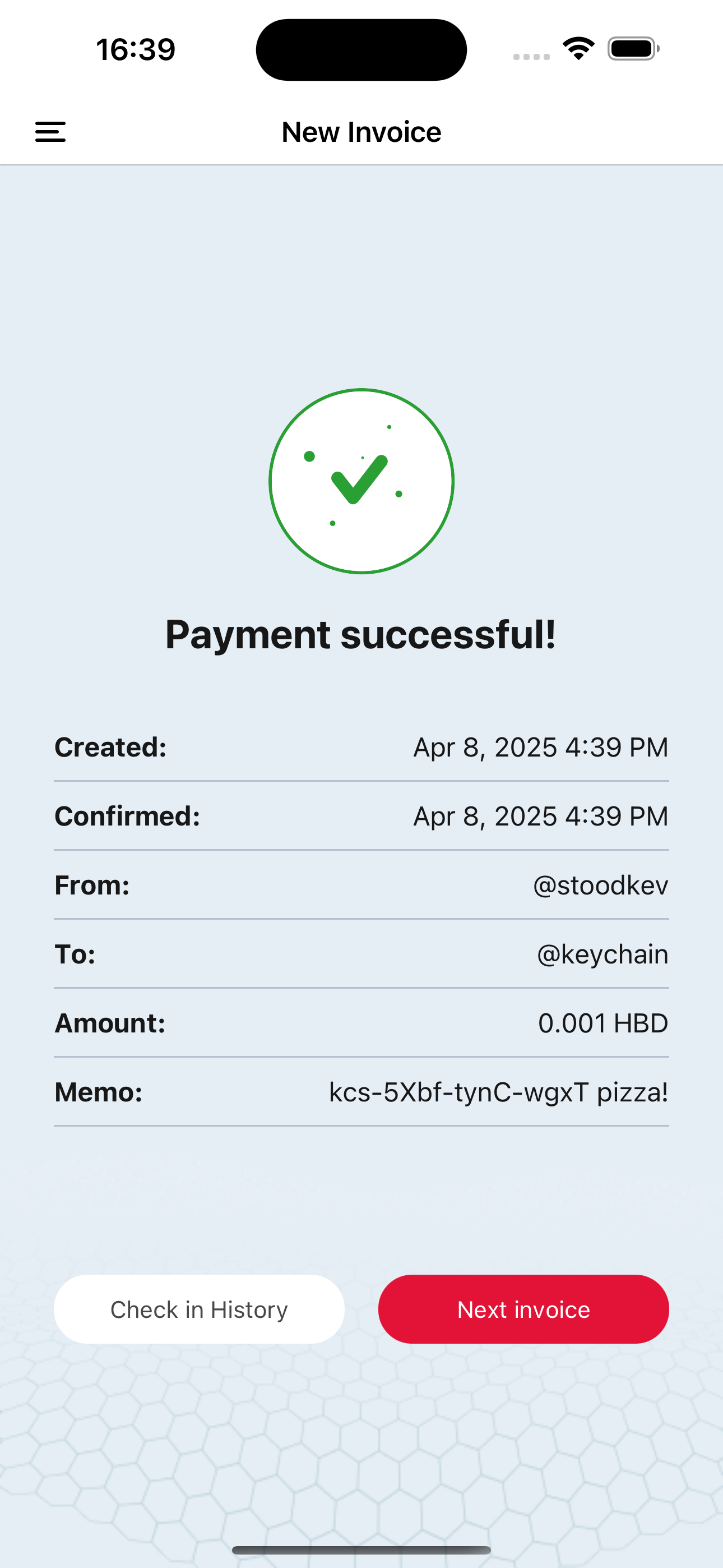Screen dimensions: 723x1568
Task: Select the @stoodkev sender value
Action: pyautogui.click(x=601, y=885)
